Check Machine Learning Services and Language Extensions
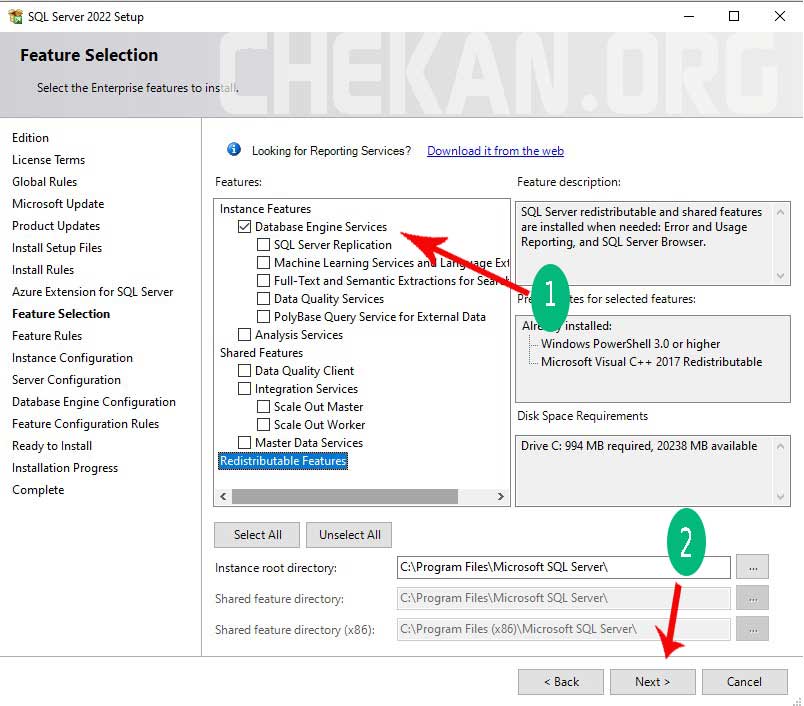804x706 pixels. (263, 263)
